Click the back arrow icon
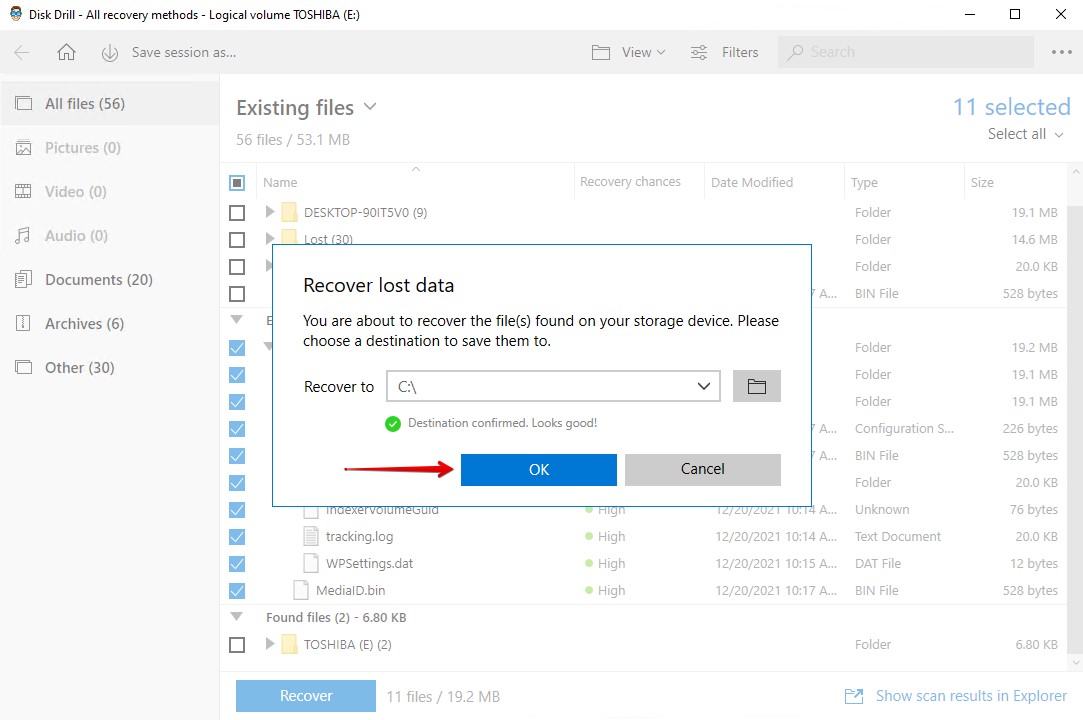This screenshot has height=720, width=1083. (22, 53)
